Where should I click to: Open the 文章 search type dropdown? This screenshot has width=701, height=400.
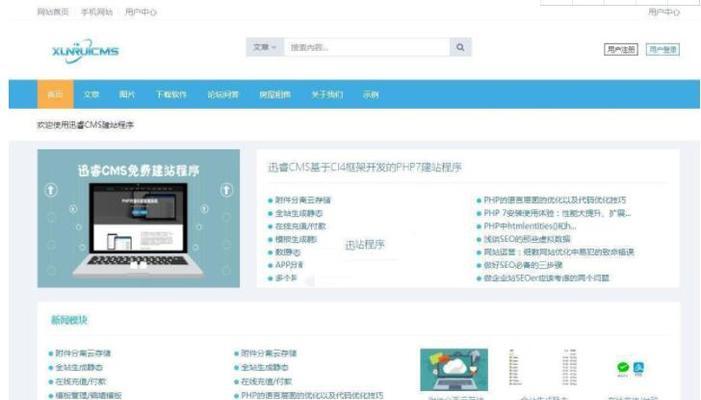click(265, 47)
